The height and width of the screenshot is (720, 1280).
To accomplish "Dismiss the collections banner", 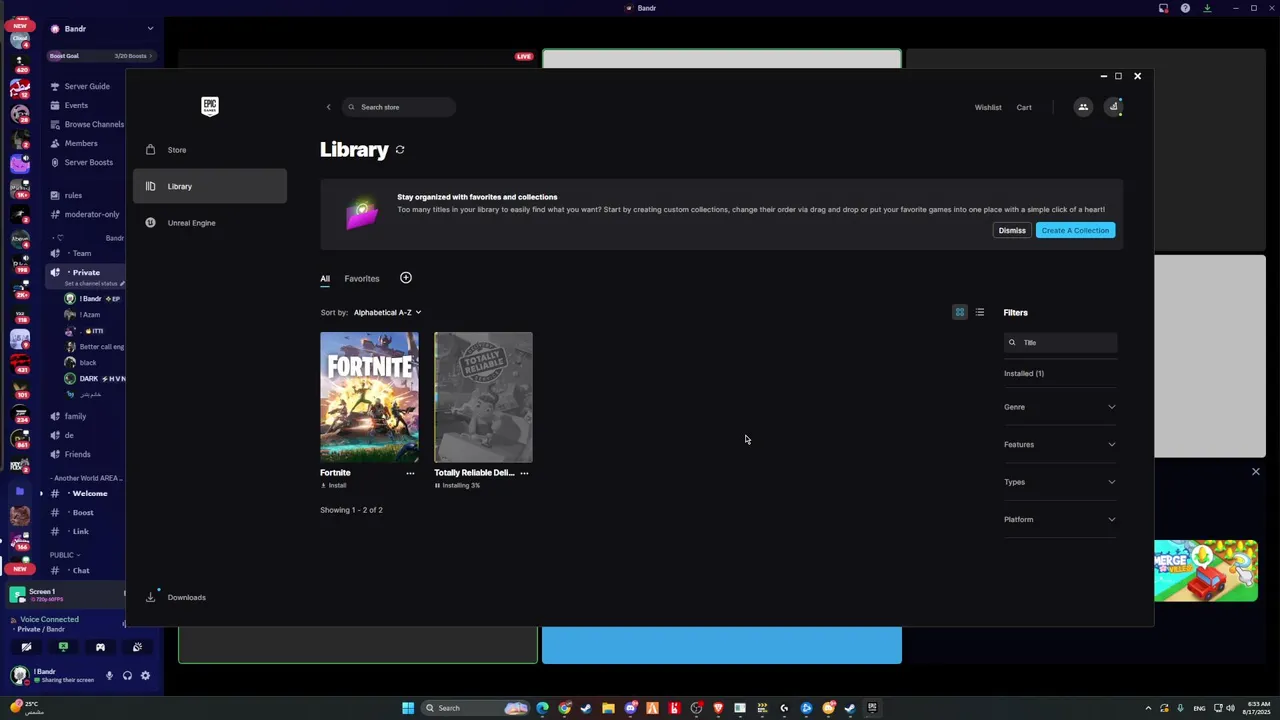I will tap(1012, 231).
